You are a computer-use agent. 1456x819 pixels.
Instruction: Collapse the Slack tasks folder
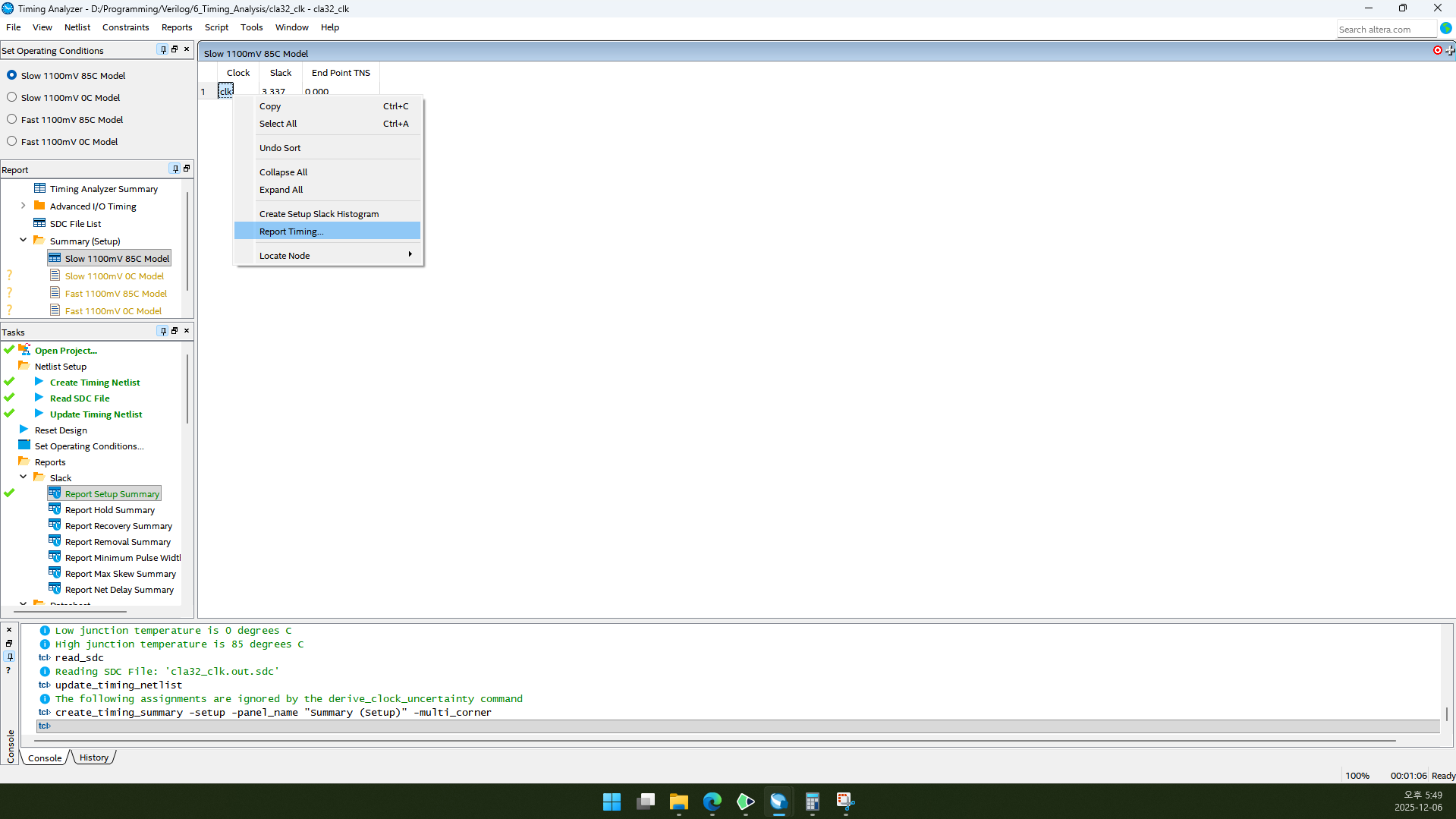point(23,477)
